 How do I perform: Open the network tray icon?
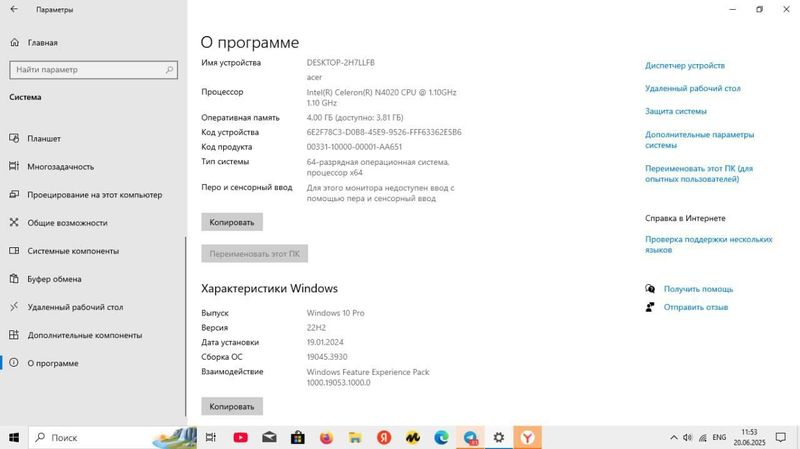tap(703, 437)
